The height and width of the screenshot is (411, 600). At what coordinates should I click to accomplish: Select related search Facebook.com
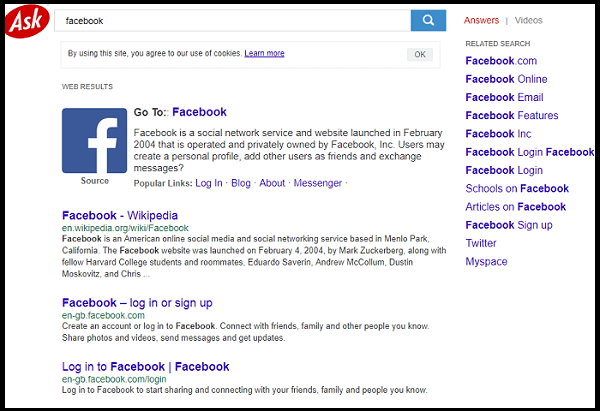click(x=501, y=61)
